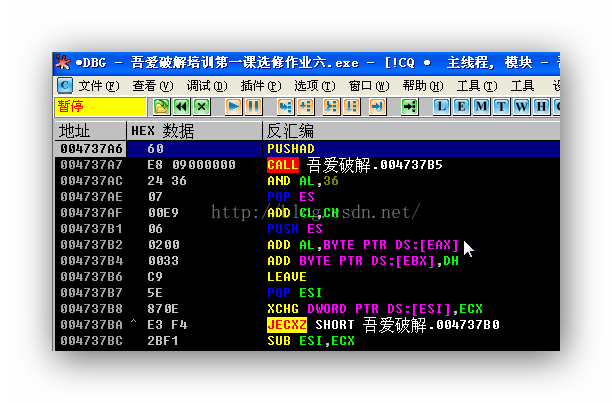Click address 004737AC
Viewport: 612px width, 403px height.
(x=91, y=181)
